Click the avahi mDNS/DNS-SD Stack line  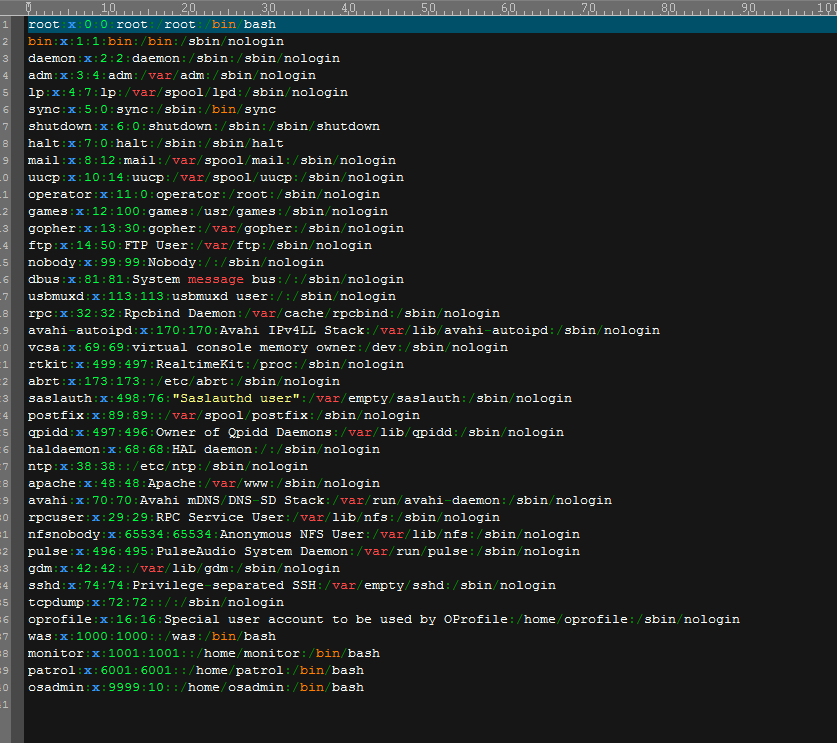click(320, 501)
